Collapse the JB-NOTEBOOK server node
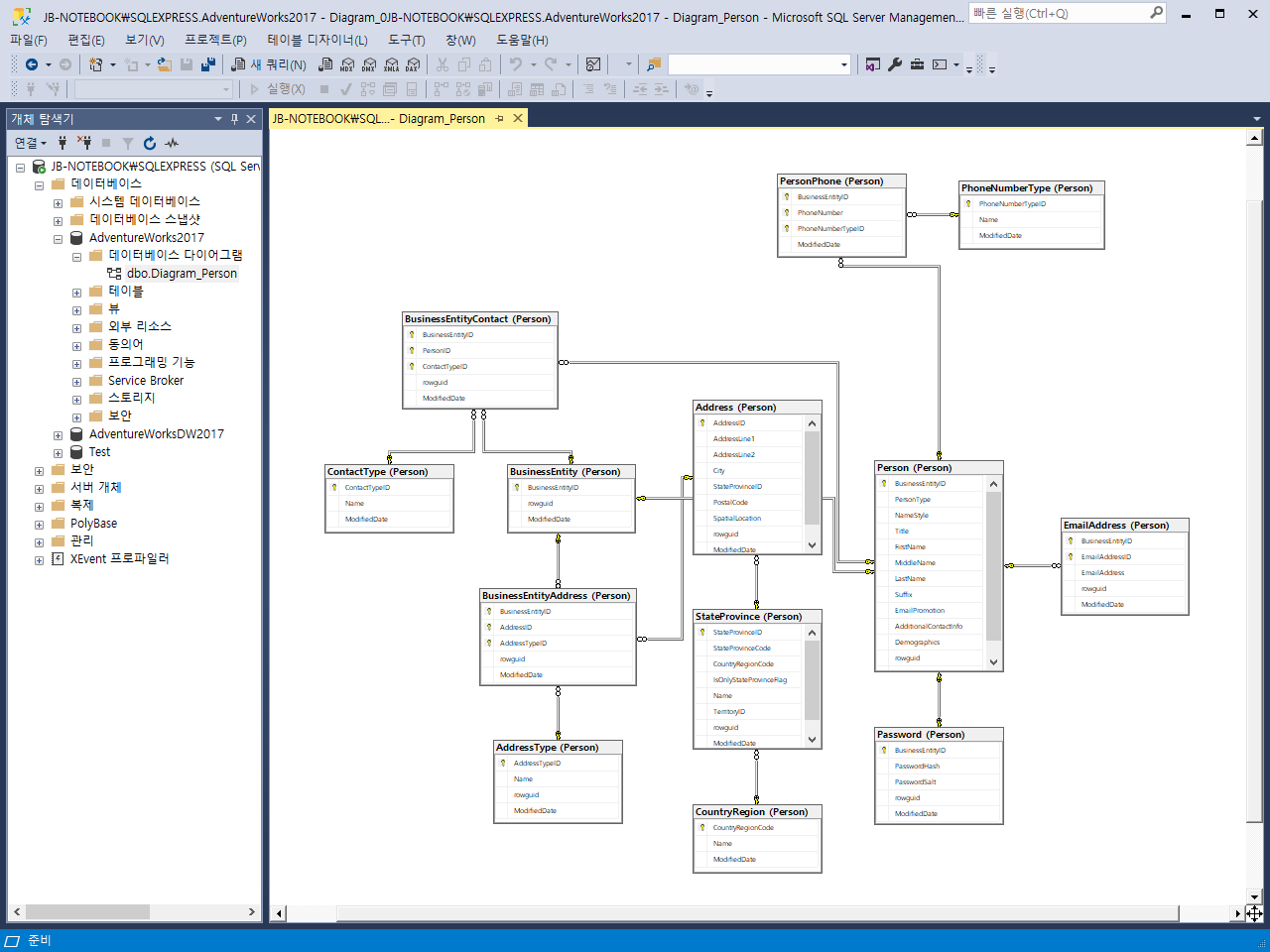This screenshot has height=952, width=1270. point(20,168)
